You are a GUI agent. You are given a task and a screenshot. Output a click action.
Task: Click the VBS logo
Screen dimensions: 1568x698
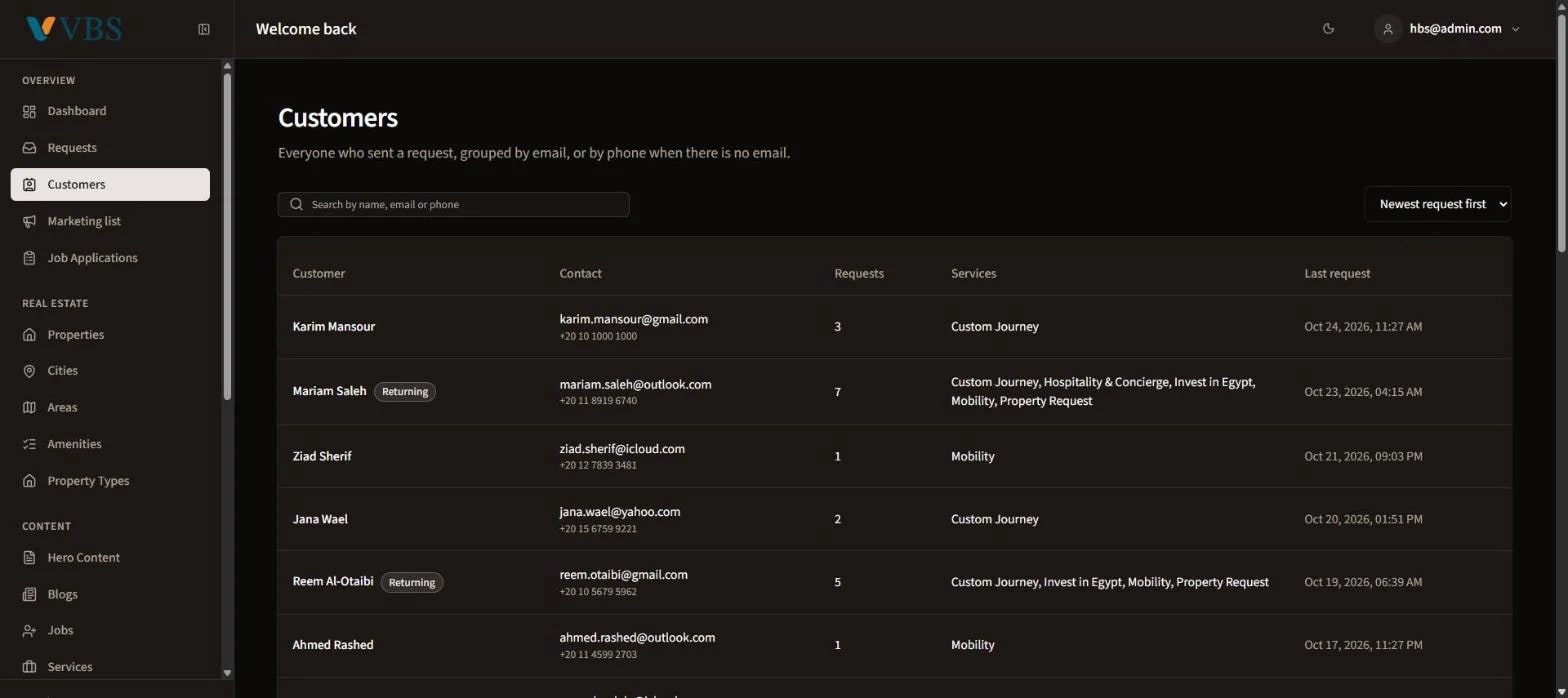coord(74,29)
